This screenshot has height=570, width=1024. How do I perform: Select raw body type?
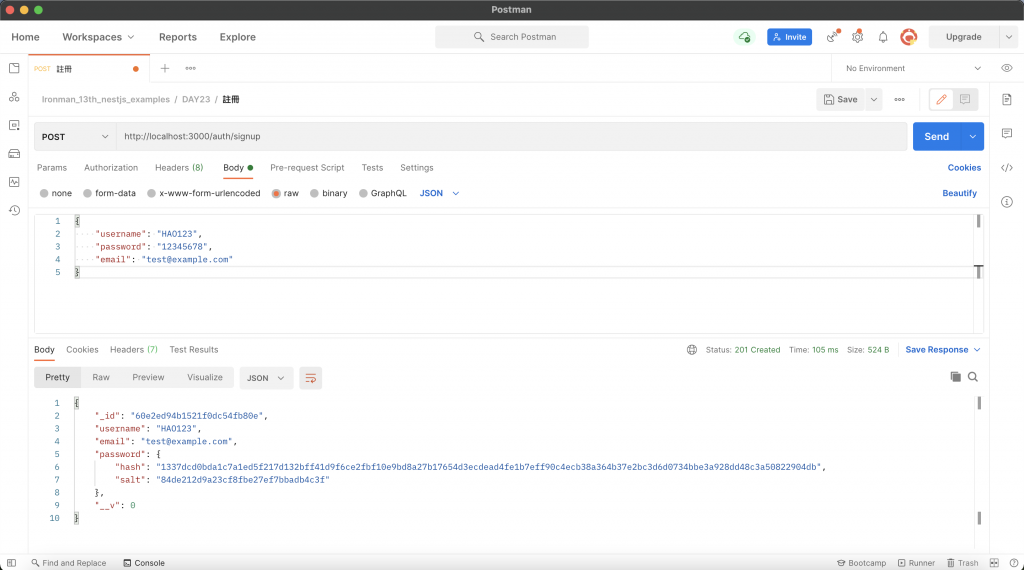pos(276,193)
